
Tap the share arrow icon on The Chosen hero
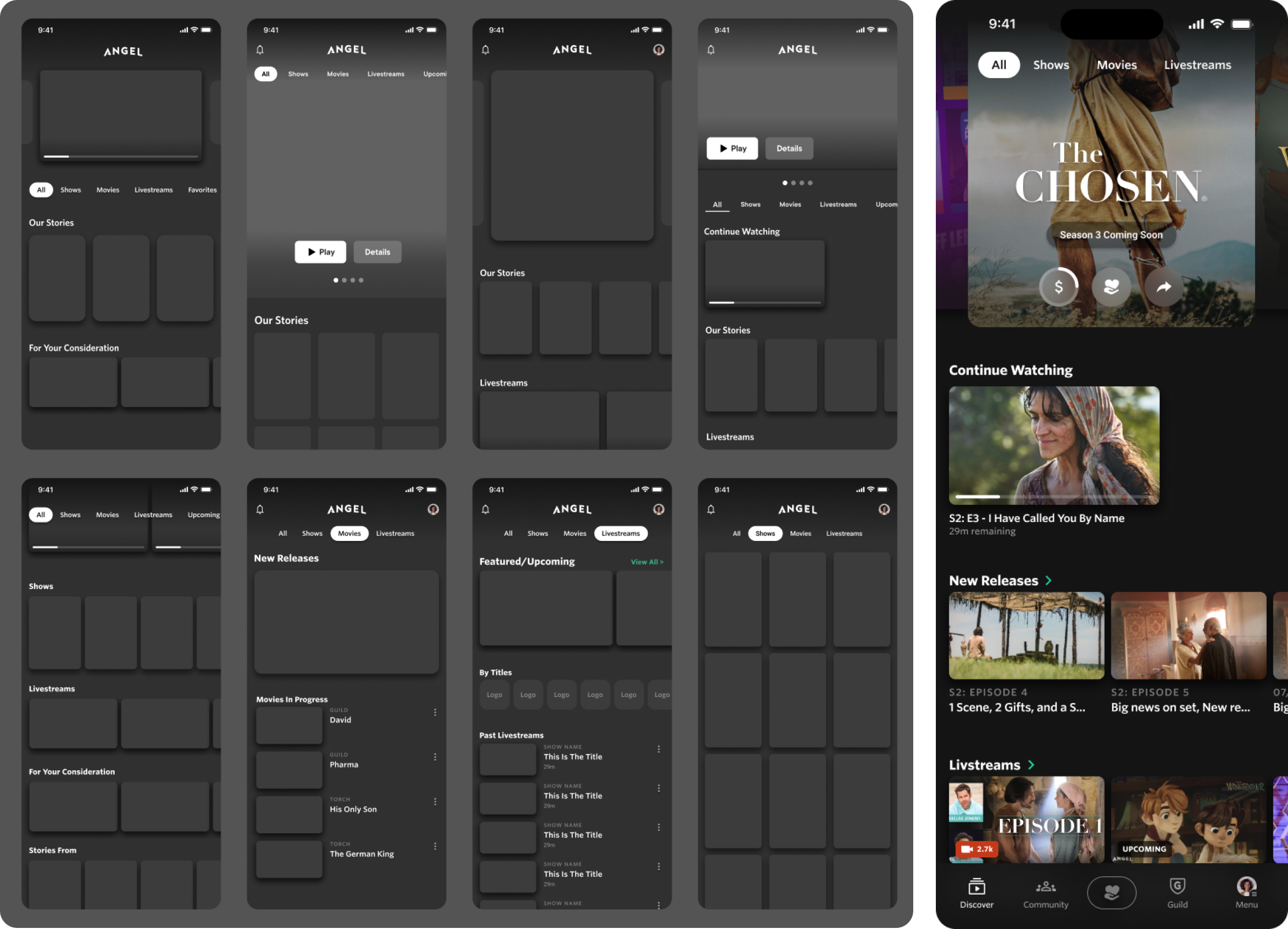point(1164,287)
